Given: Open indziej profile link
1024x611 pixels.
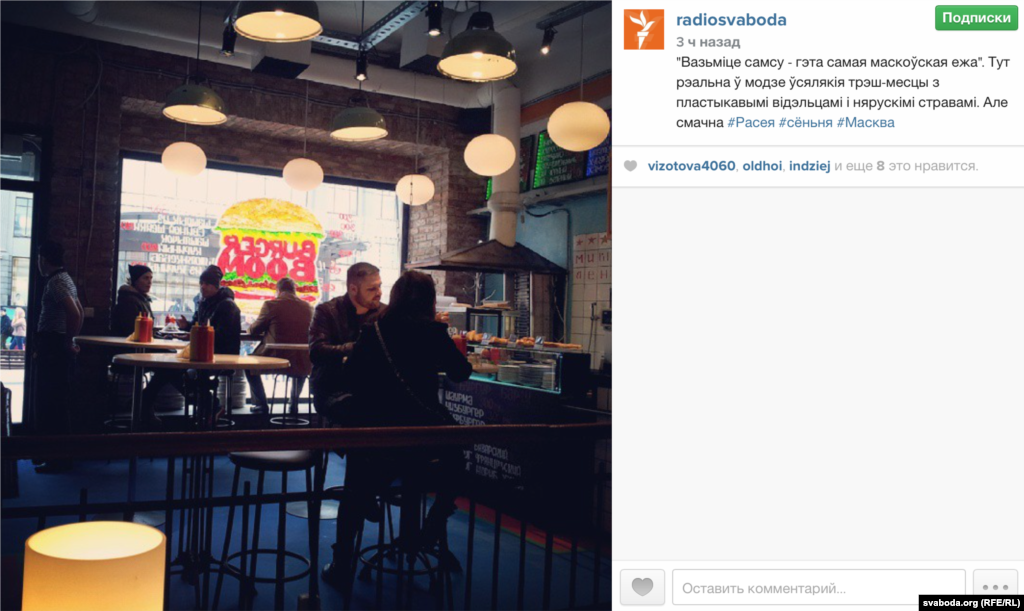Looking at the screenshot, I should click(x=809, y=166).
